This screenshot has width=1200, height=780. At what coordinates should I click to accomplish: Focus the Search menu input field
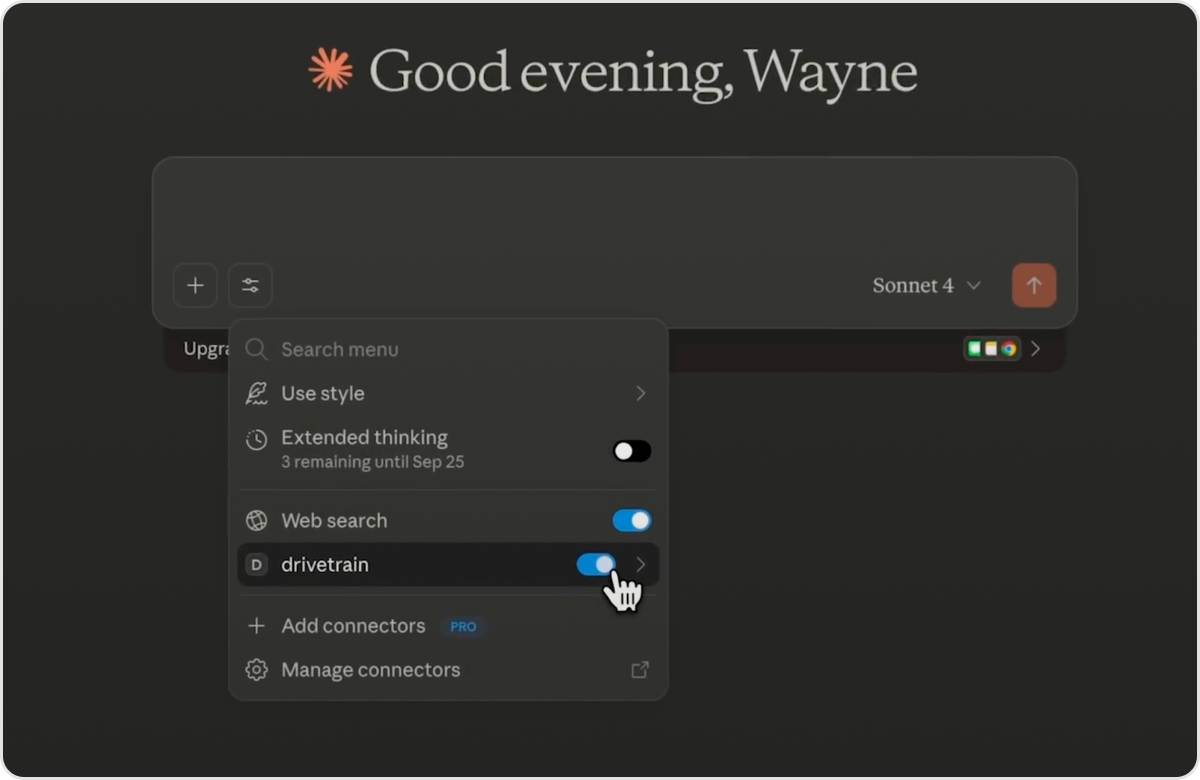click(x=448, y=349)
